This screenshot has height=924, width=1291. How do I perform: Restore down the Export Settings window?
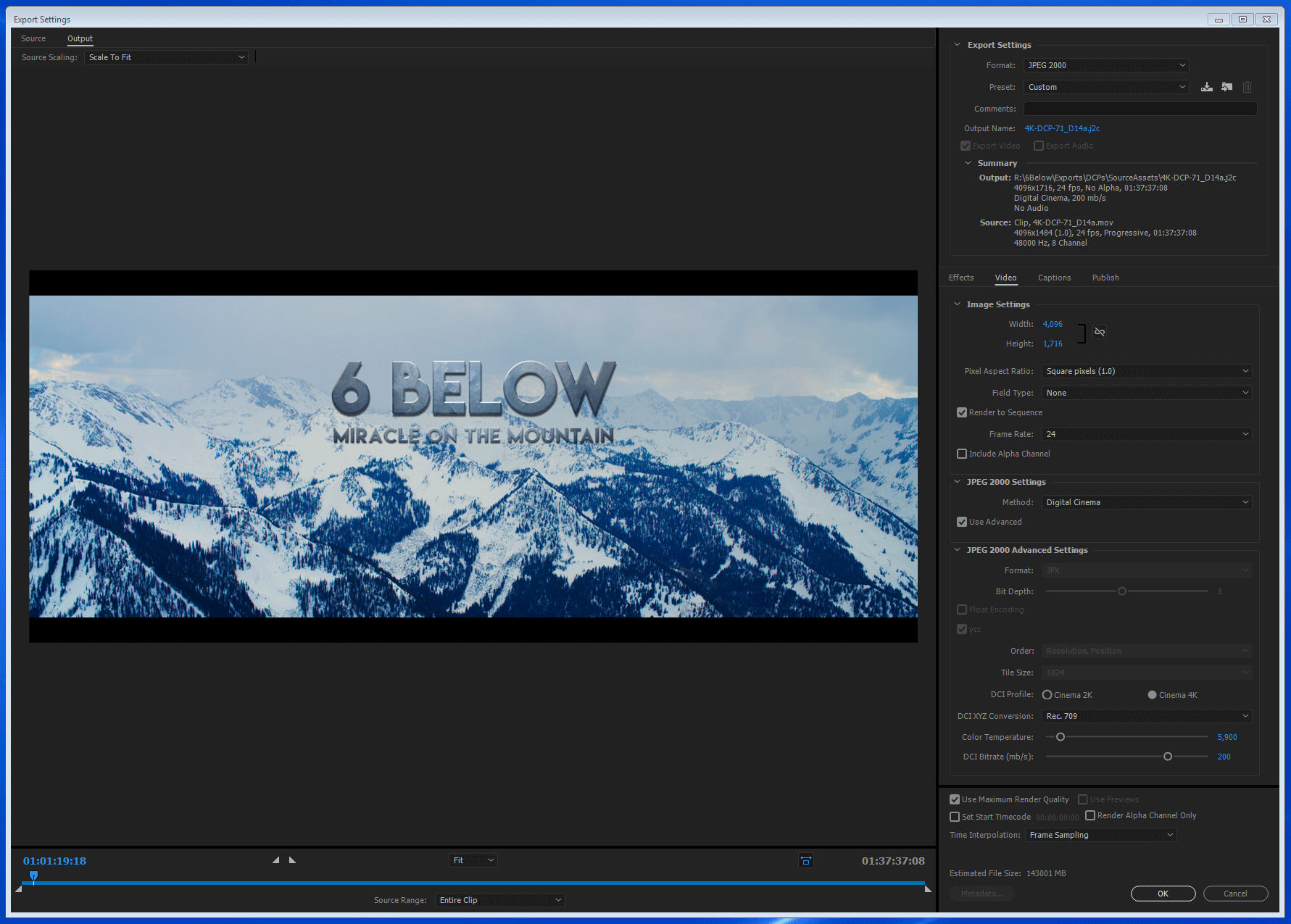tap(1242, 20)
